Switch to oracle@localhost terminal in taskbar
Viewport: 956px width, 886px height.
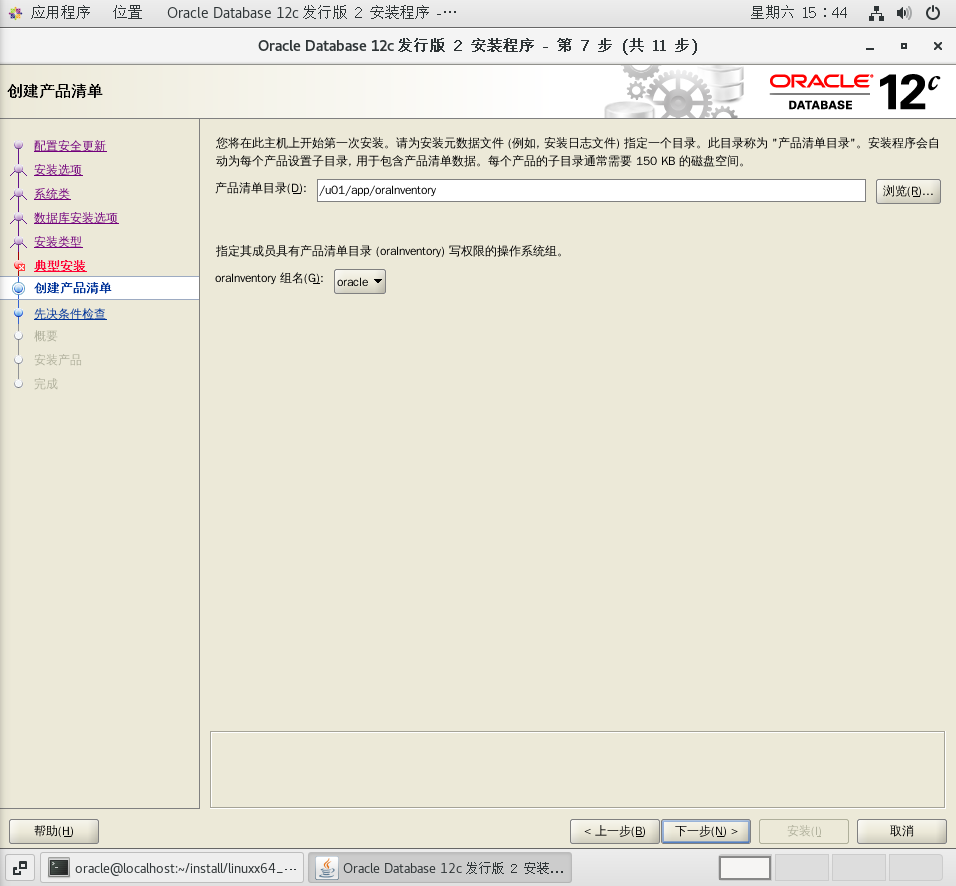(172, 867)
